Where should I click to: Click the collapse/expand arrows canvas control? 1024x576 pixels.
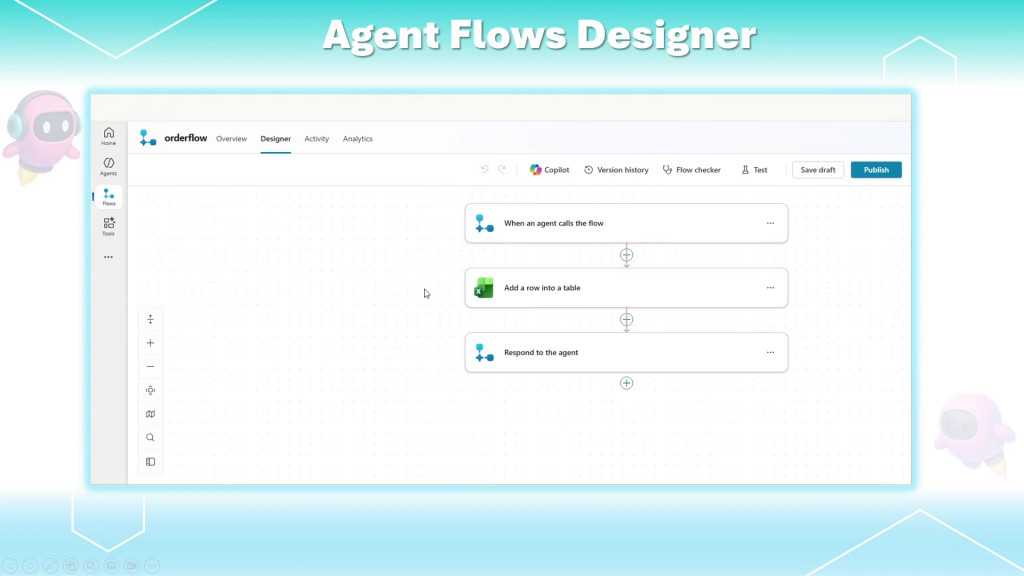(150, 319)
